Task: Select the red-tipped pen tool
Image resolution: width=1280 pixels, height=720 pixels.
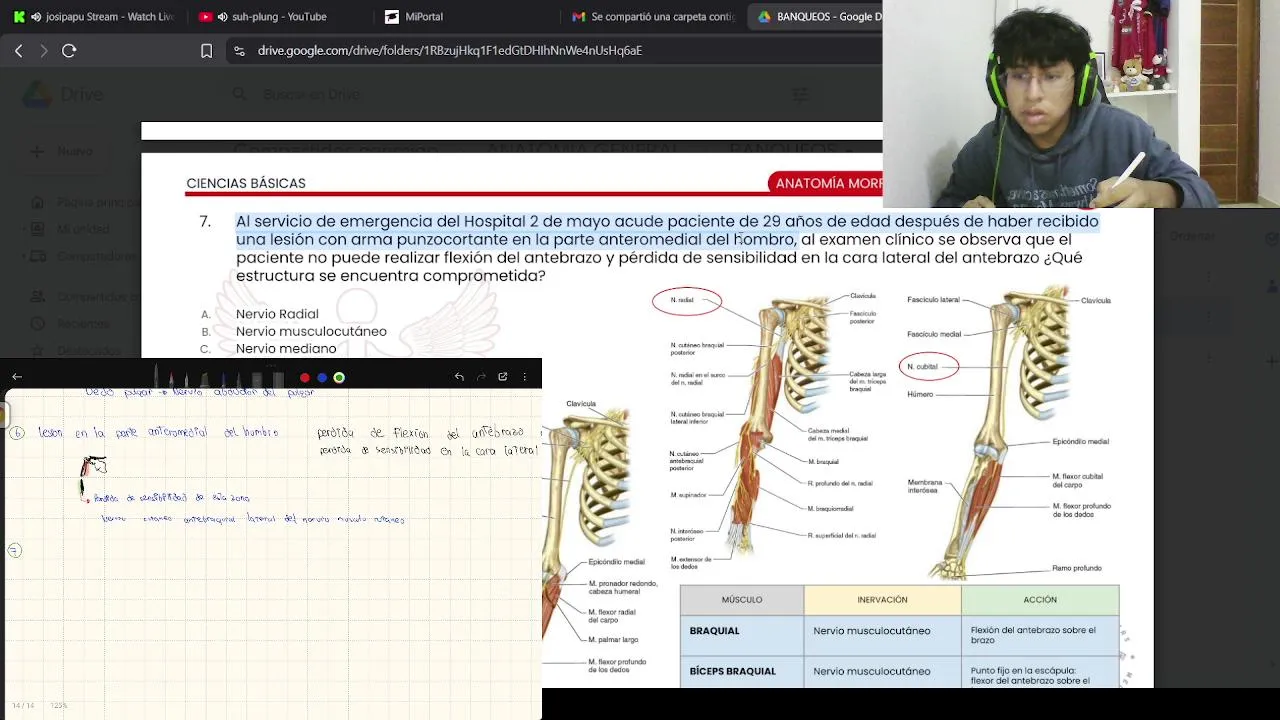Action: (x=171, y=378)
